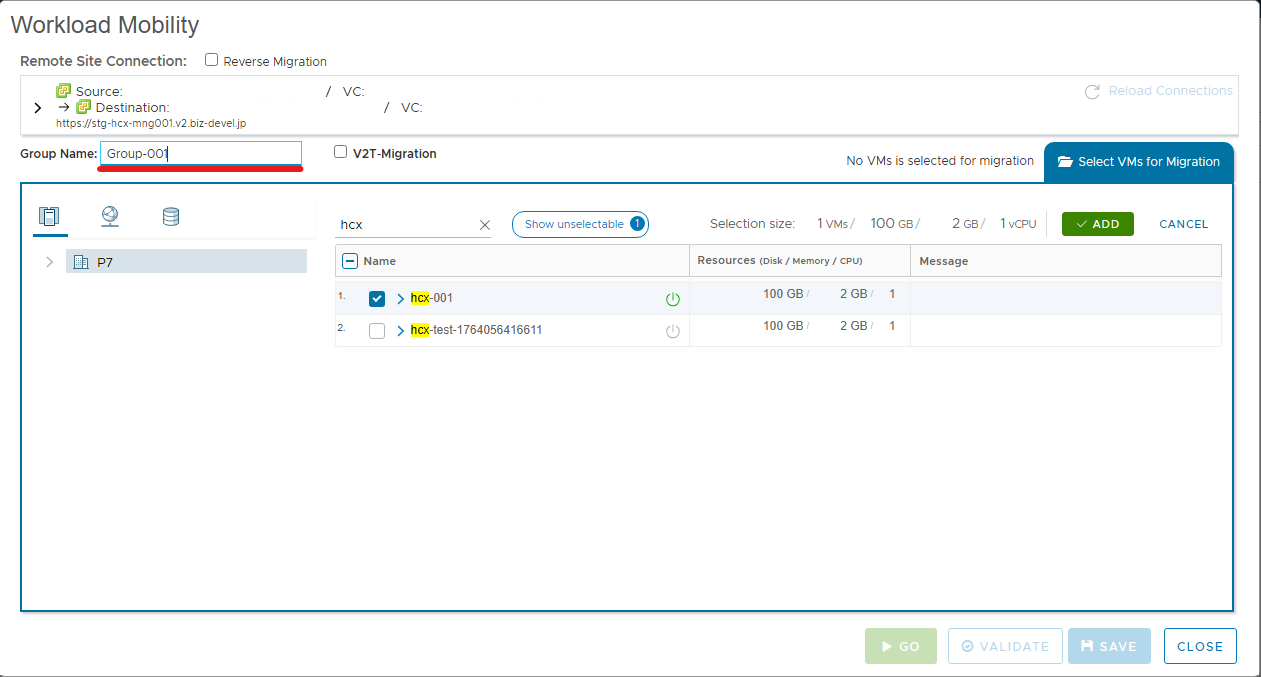Click the No VMs is selected for migration text
Image resolution: width=1261 pixels, height=677 pixels.
click(940, 161)
